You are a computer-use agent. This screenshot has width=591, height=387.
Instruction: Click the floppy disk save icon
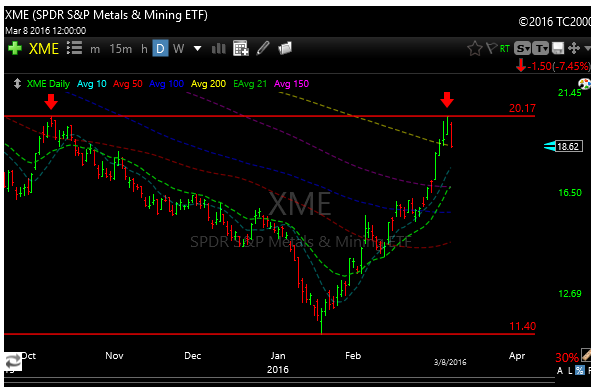[x=558, y=48]
